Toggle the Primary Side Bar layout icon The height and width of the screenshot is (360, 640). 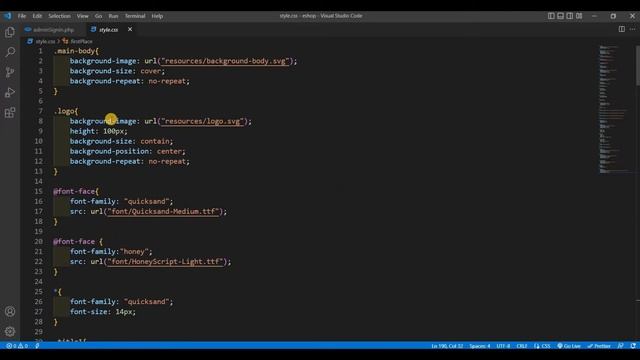[x=551, y=16]
